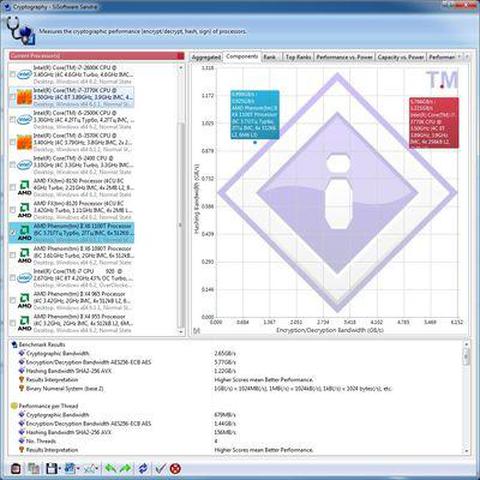This screenshot has width=480, height=480.
Task: Click the blue Phenom II data label on chart
Action: click(255, 114)
